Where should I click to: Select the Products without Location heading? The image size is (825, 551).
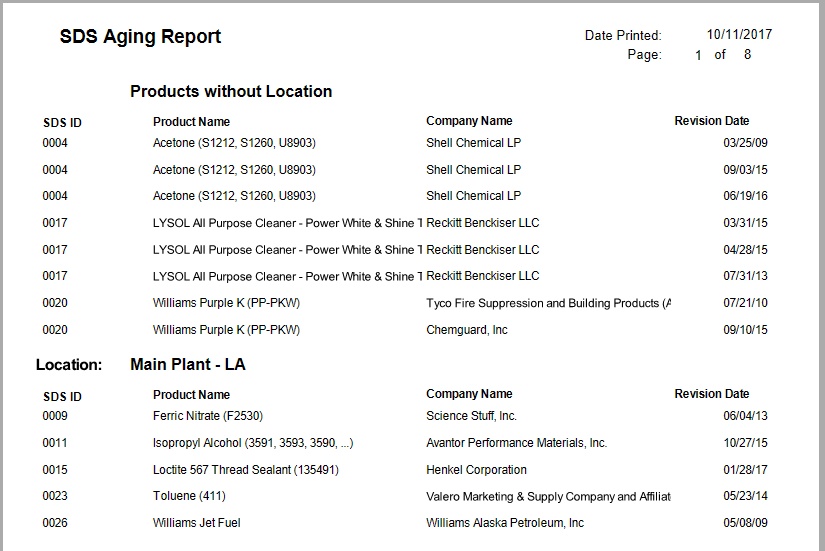(x=231, y=92)
